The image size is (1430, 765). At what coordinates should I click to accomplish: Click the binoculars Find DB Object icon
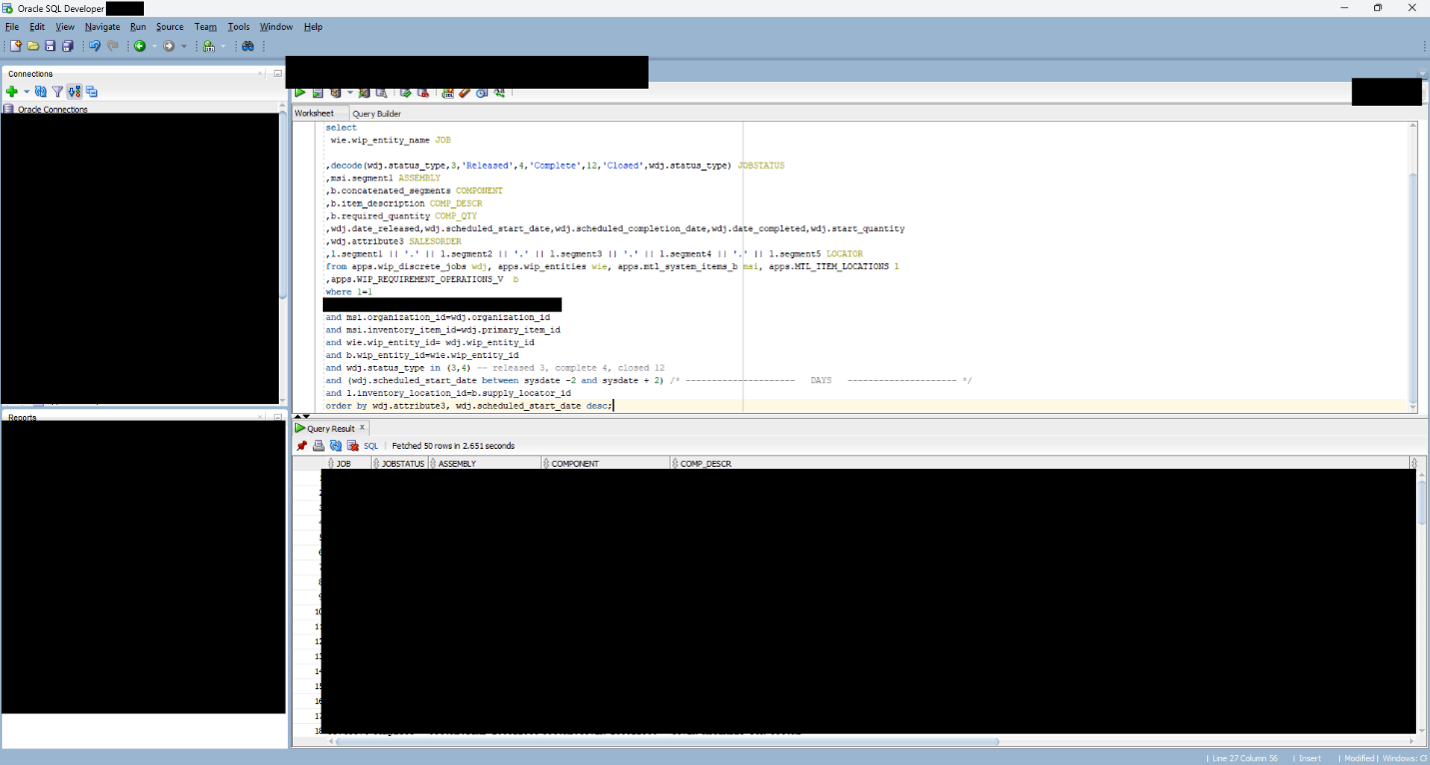tap(248, 46)
